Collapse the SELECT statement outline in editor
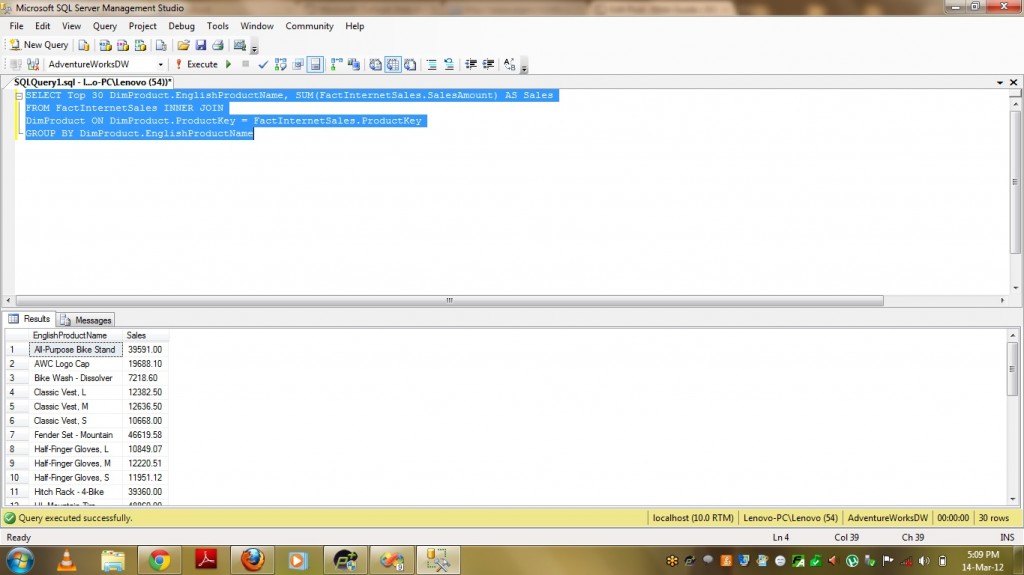Viewport: 1024px width, 575px height. pos(19,96)
